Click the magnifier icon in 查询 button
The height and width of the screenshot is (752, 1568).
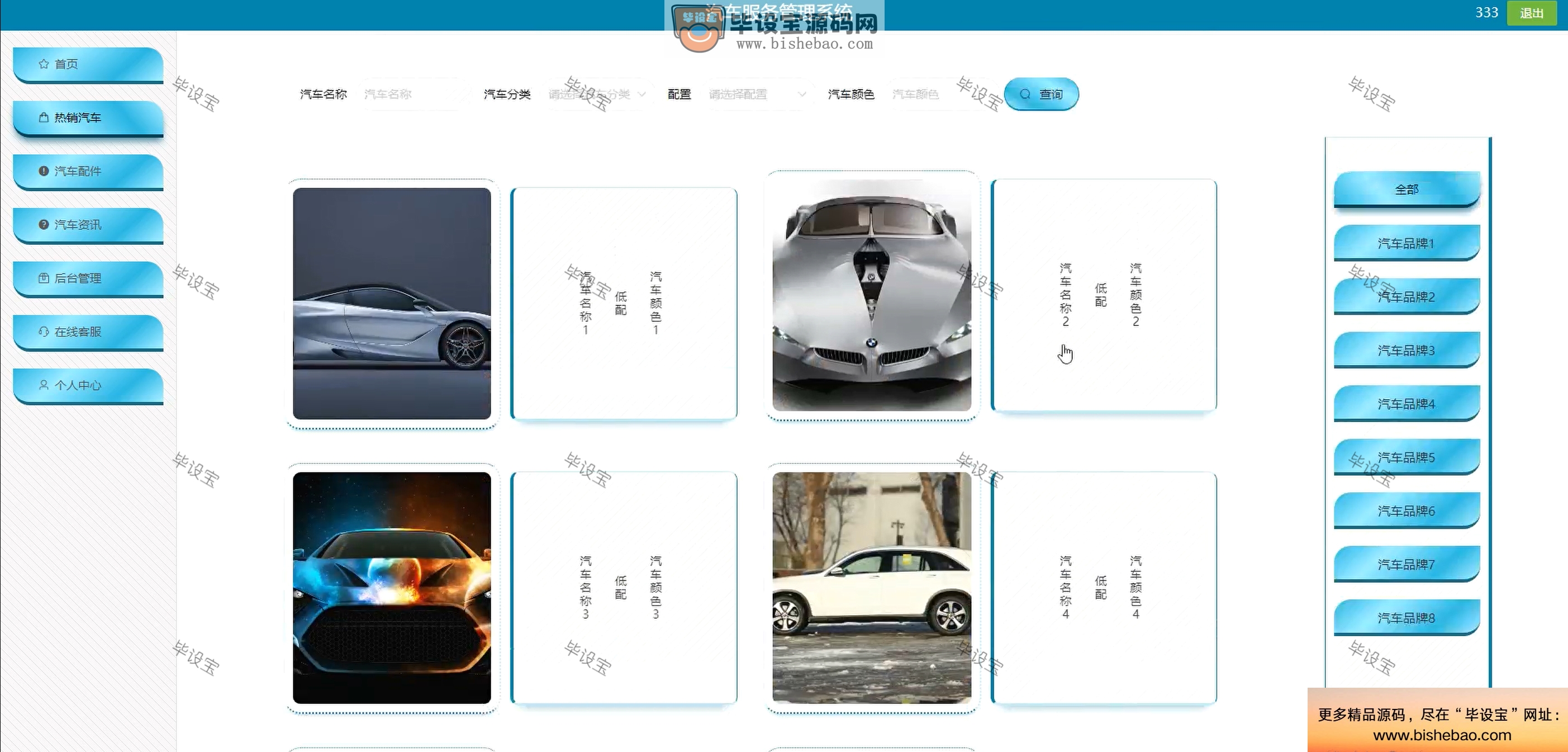click(1025, 94)
